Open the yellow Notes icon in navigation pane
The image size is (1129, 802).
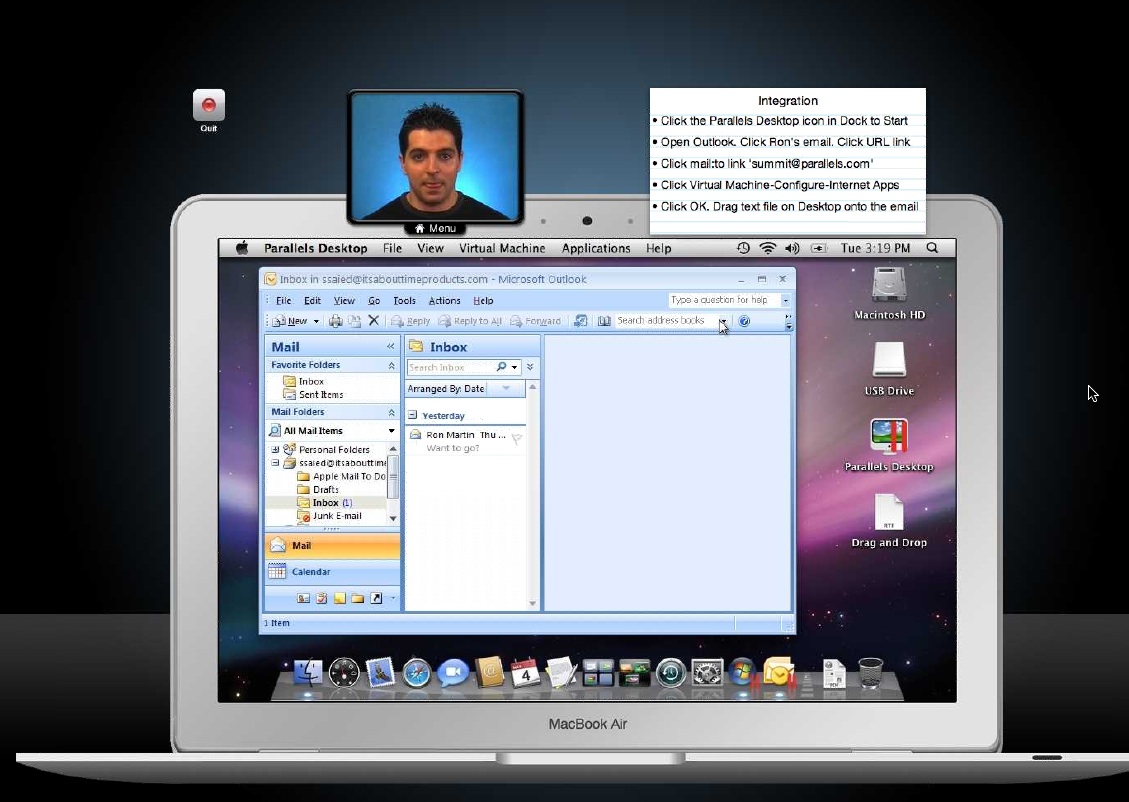tap(339, 598)
